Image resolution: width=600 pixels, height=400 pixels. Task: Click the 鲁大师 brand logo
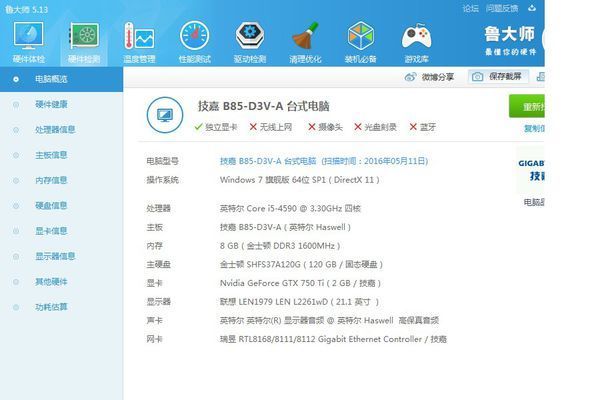click(x=510, y=40)
